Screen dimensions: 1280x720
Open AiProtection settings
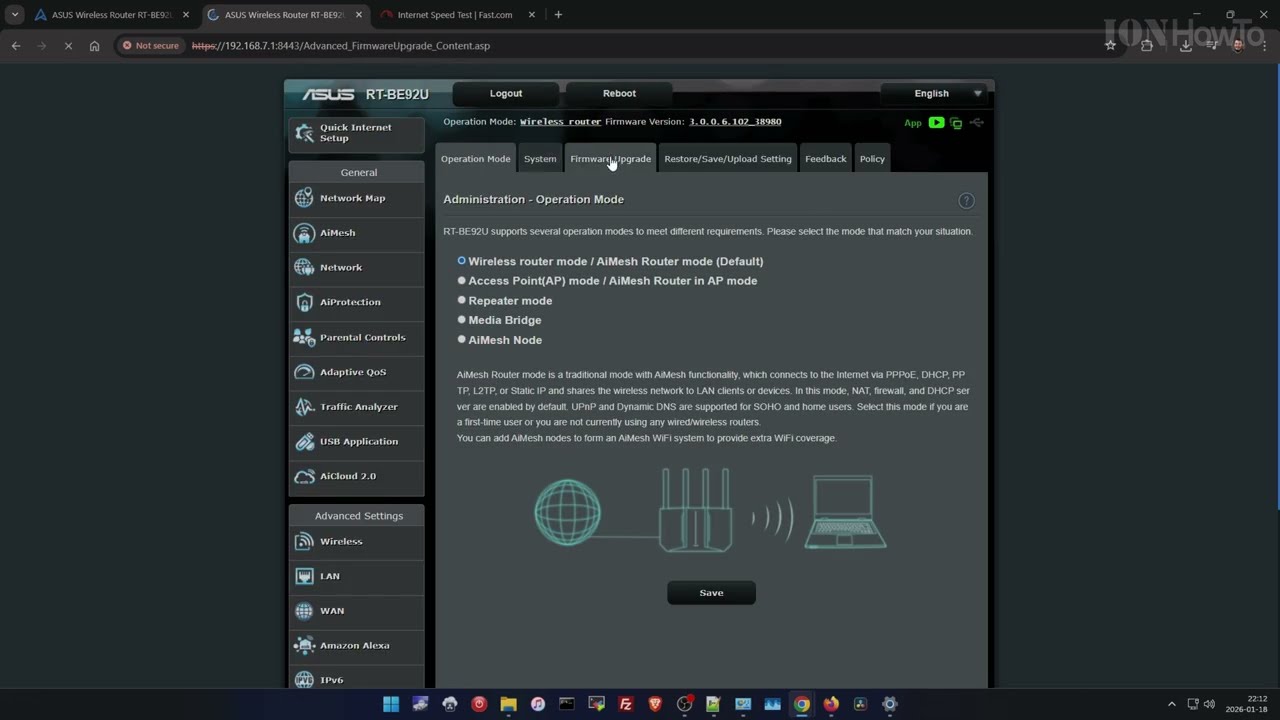pyautogui.click(x=356, y=302)
